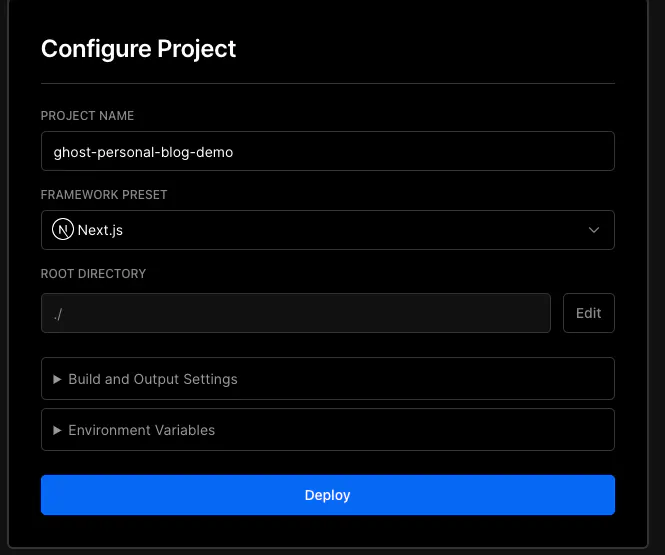Viewport: 665px width, 555px height.
Task: Click the Configure Project heading
Action: click(x=138, y=49)
